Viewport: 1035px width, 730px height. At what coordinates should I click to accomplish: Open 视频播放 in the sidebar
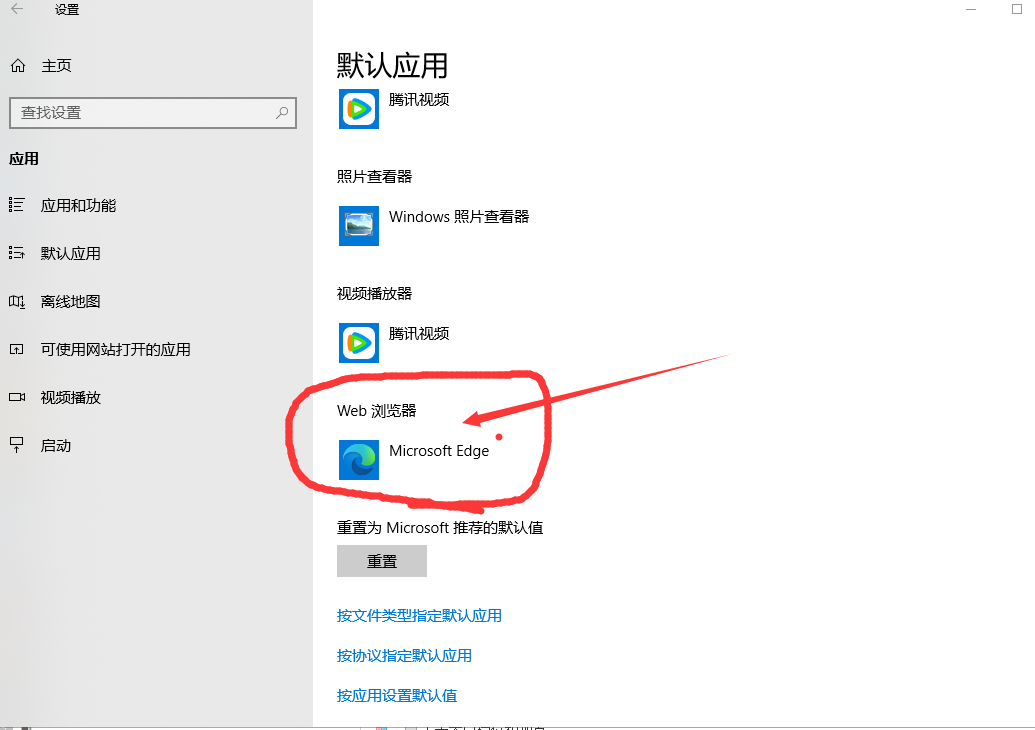point(71,397)
